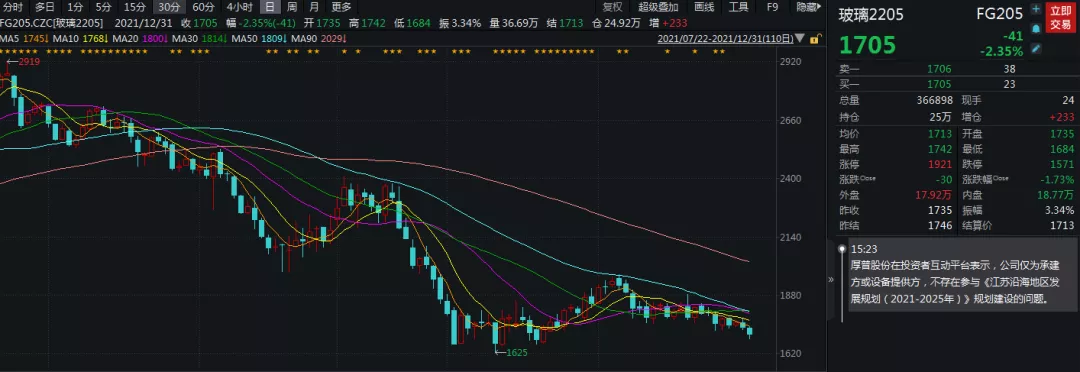1080x372 pixels.
Task: Click the 昨收 value 1735
Action: (x=939, y=211)
